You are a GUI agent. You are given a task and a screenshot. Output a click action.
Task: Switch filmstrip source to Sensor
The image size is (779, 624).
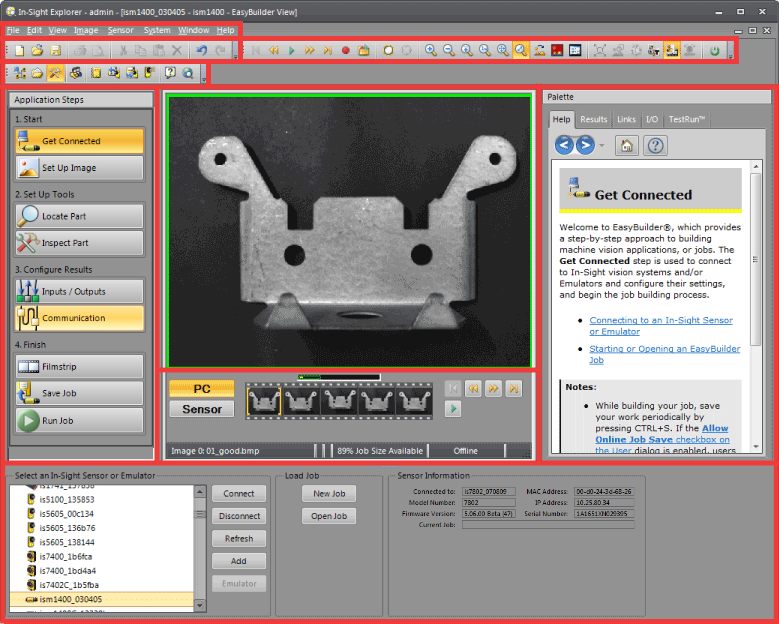(x=201, y=408)
